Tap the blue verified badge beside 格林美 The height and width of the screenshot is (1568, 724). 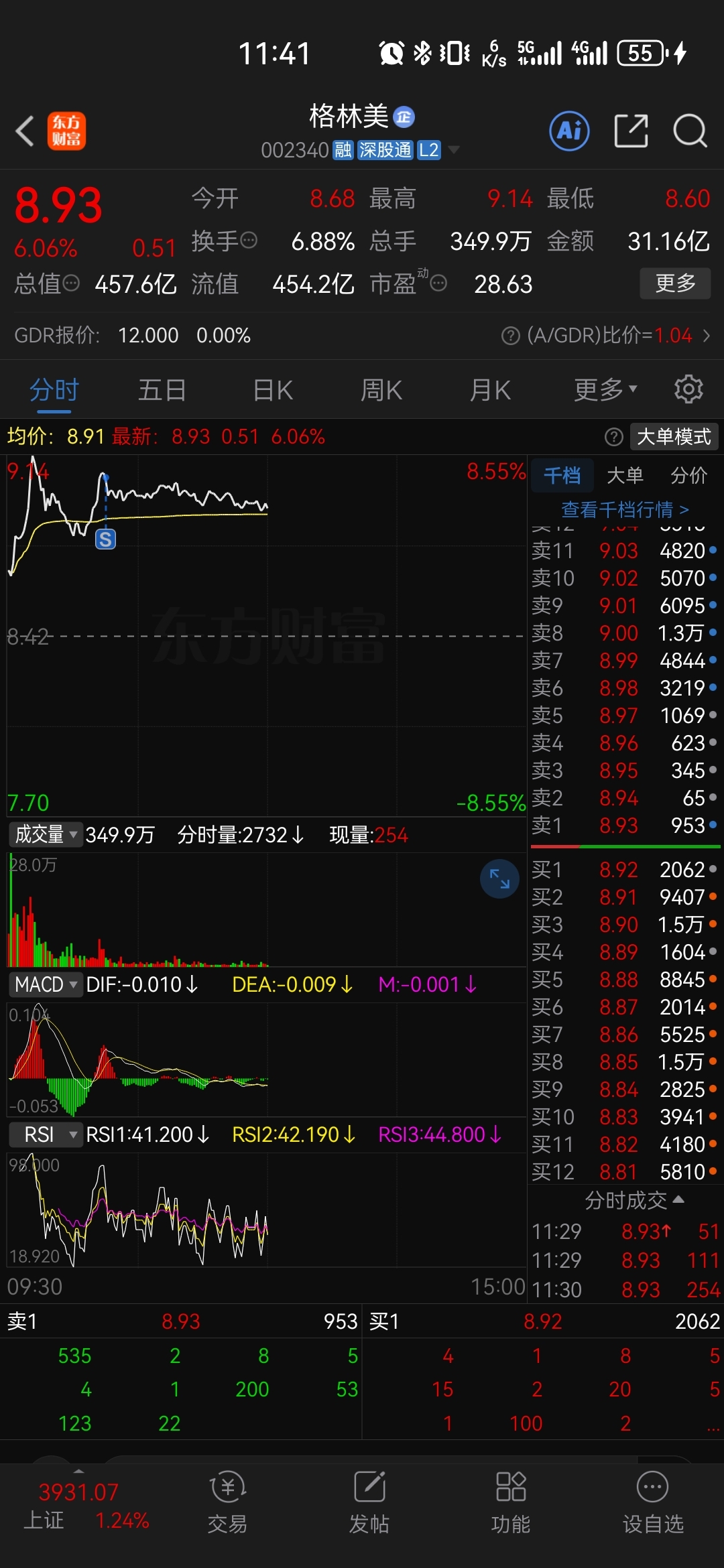pos(404,117)
